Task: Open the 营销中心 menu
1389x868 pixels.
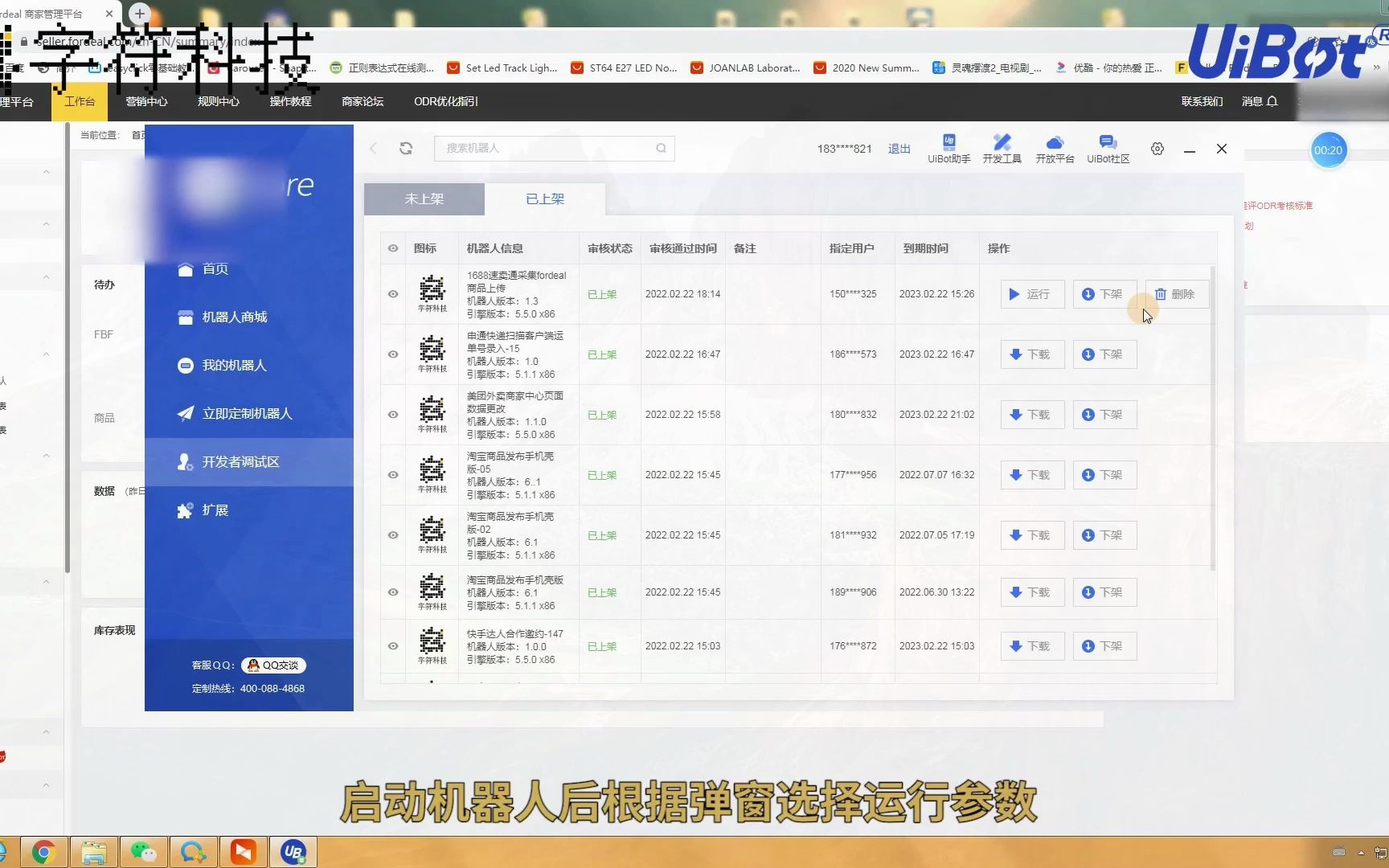Action: 147,101
